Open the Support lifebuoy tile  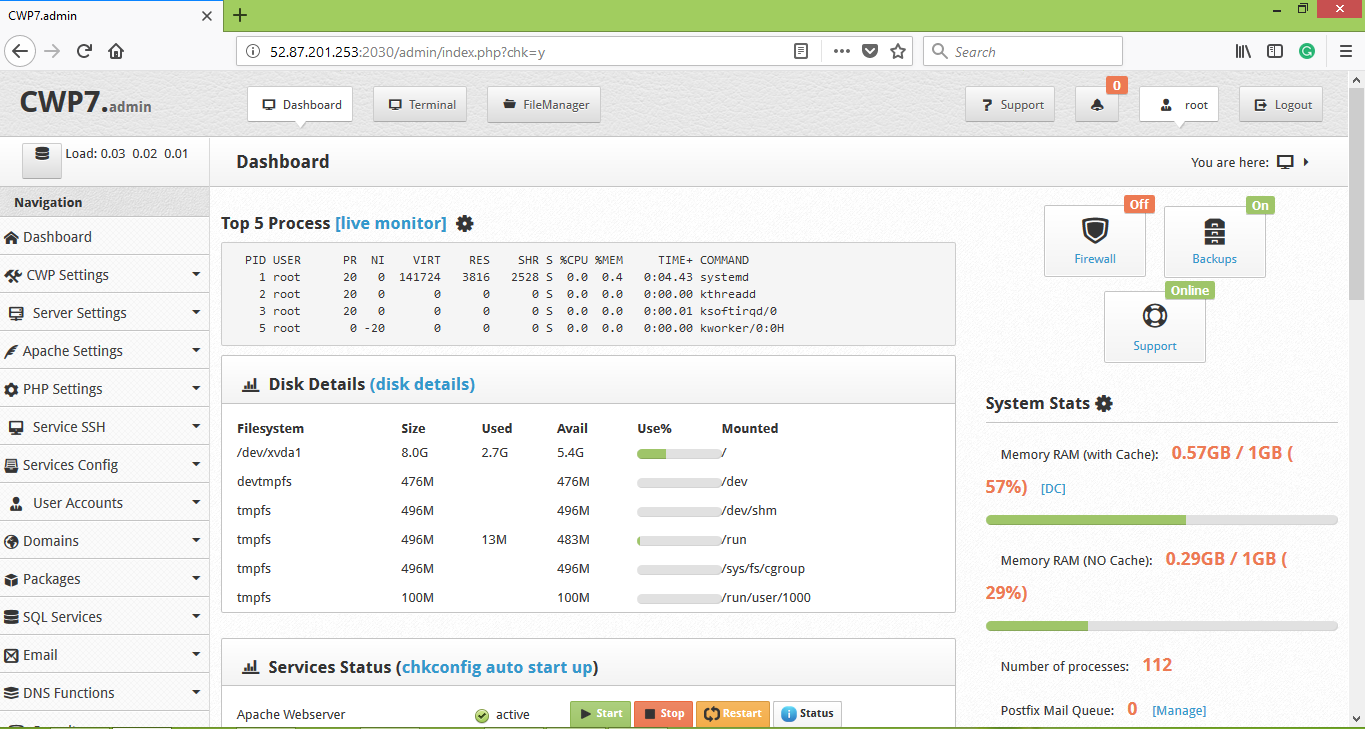pos(1155,327)
